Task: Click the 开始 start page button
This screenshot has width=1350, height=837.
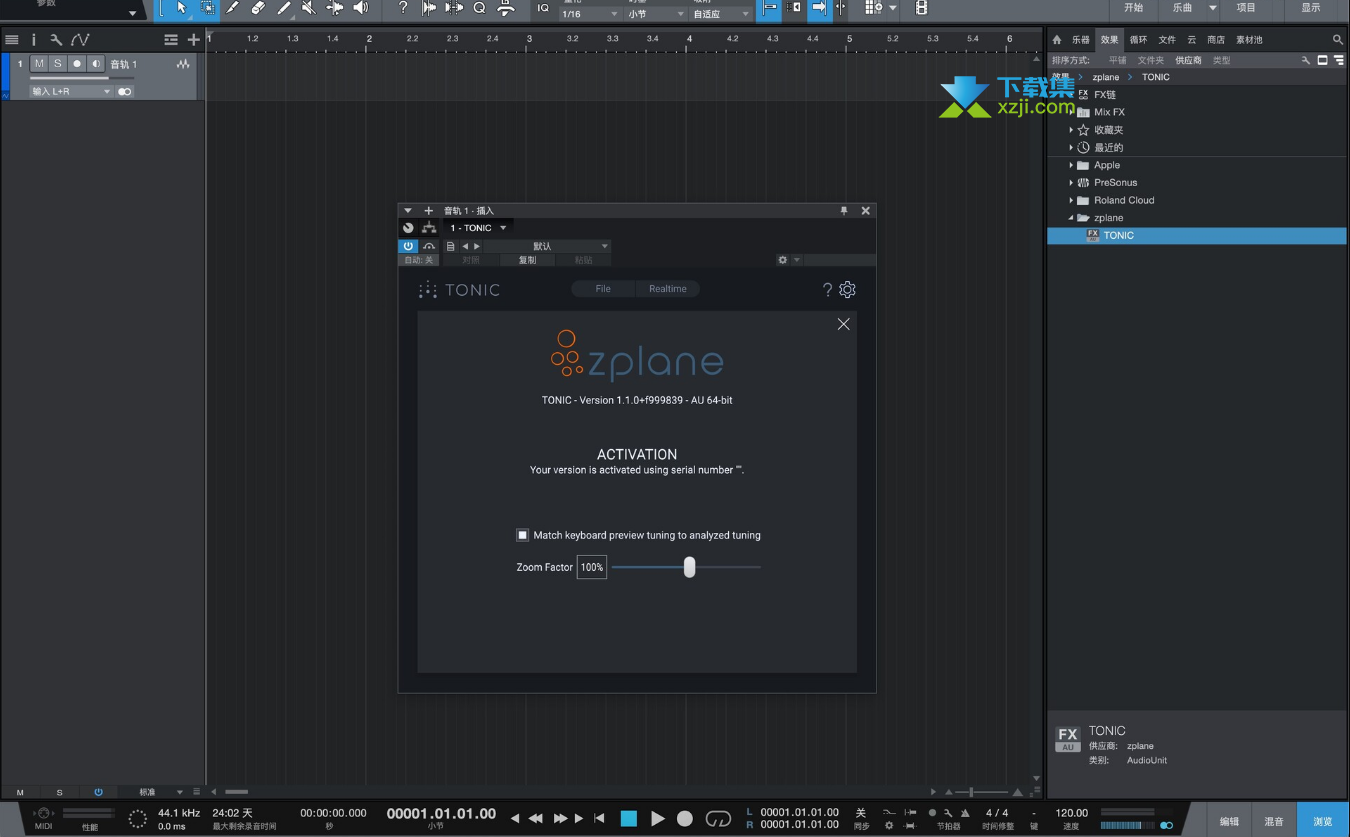Action: pos(1133,8)
